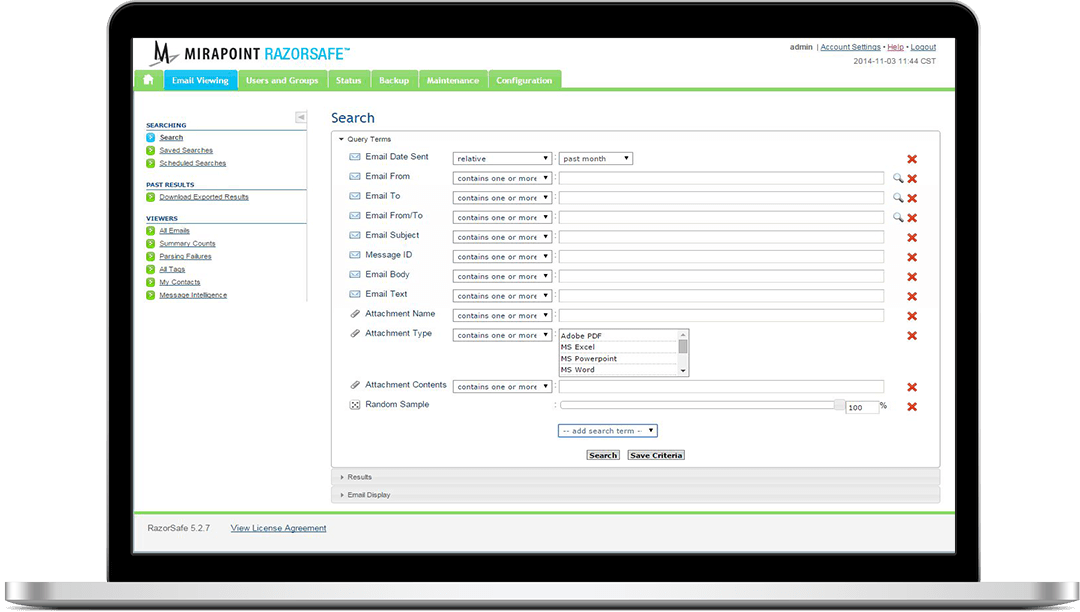Open address lookup for Email From/To

[897, 218]
